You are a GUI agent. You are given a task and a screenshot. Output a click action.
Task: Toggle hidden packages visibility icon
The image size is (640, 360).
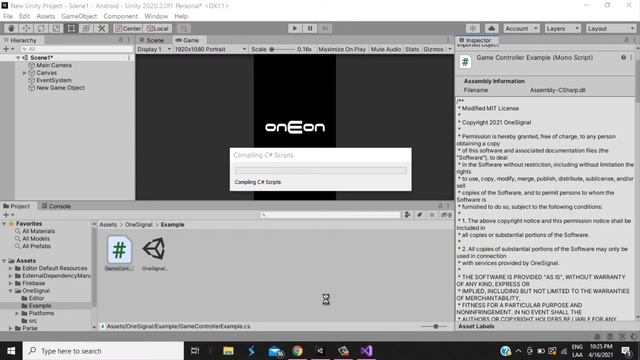[446, 215]
